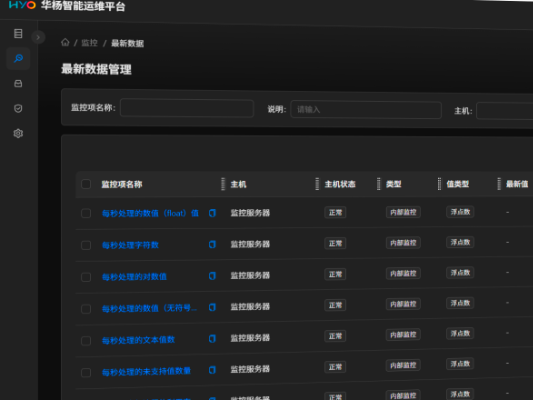Check the row 每秒处理的对数值

(86, 277)
